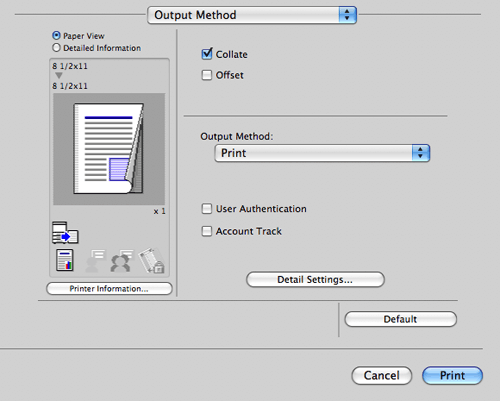Open the Output Method panel dropdown at top

click(x=252, y=15)
